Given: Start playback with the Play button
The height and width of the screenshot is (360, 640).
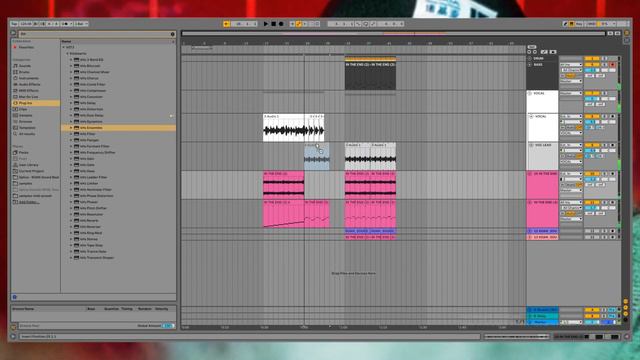Looking at the screenshot, I should click(266, 24).
